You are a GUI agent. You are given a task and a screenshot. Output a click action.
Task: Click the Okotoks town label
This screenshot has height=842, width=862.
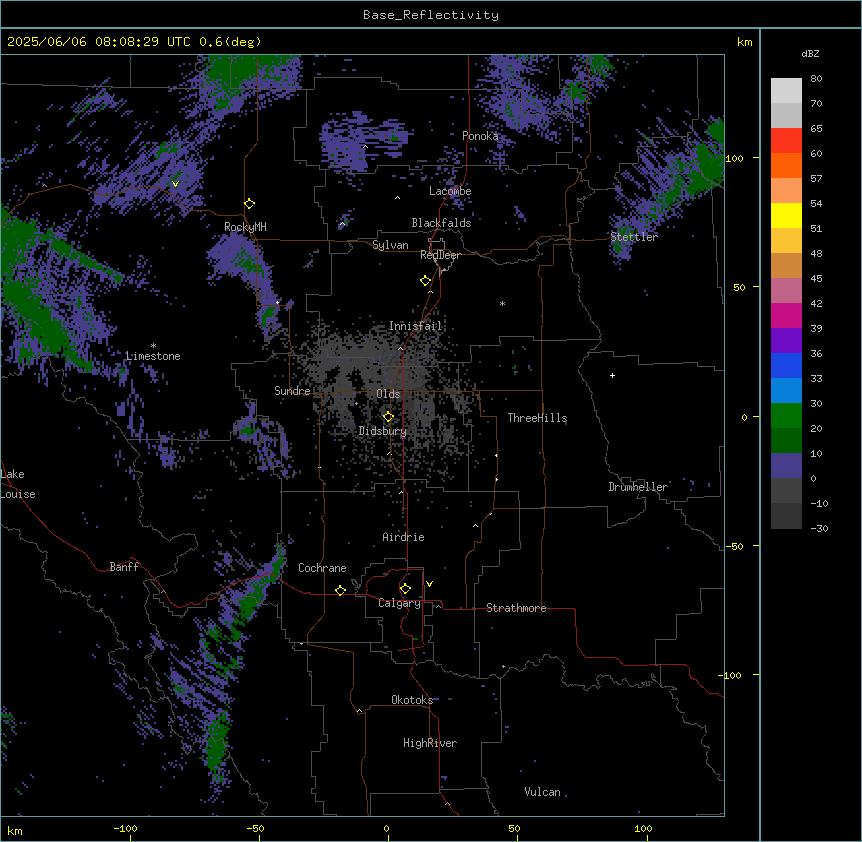point(412,700)
